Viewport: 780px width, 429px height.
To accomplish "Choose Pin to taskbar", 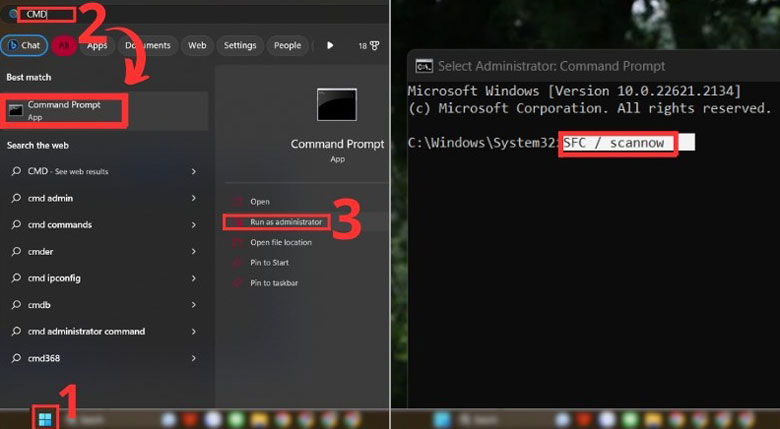I will point(274,283).
